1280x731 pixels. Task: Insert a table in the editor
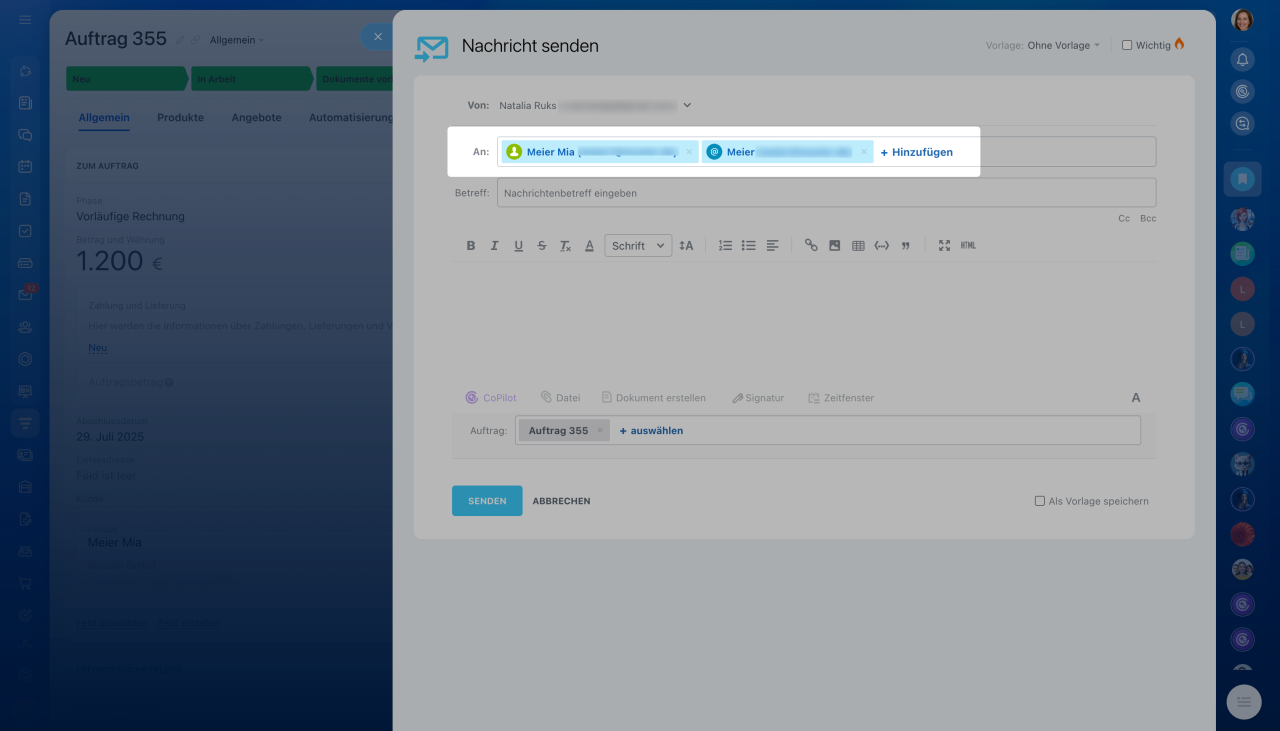(x=858, y=246)
